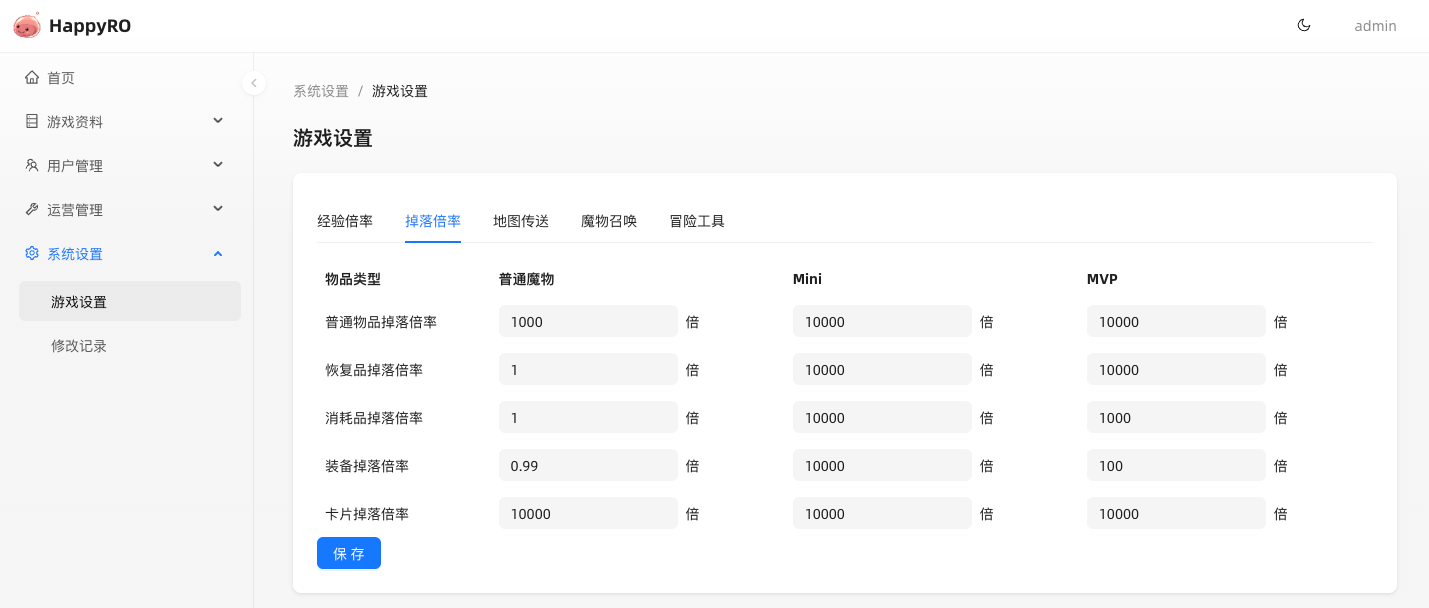
Task: Click the 普通魔物 column header
Action: click(x=527, y=279)
